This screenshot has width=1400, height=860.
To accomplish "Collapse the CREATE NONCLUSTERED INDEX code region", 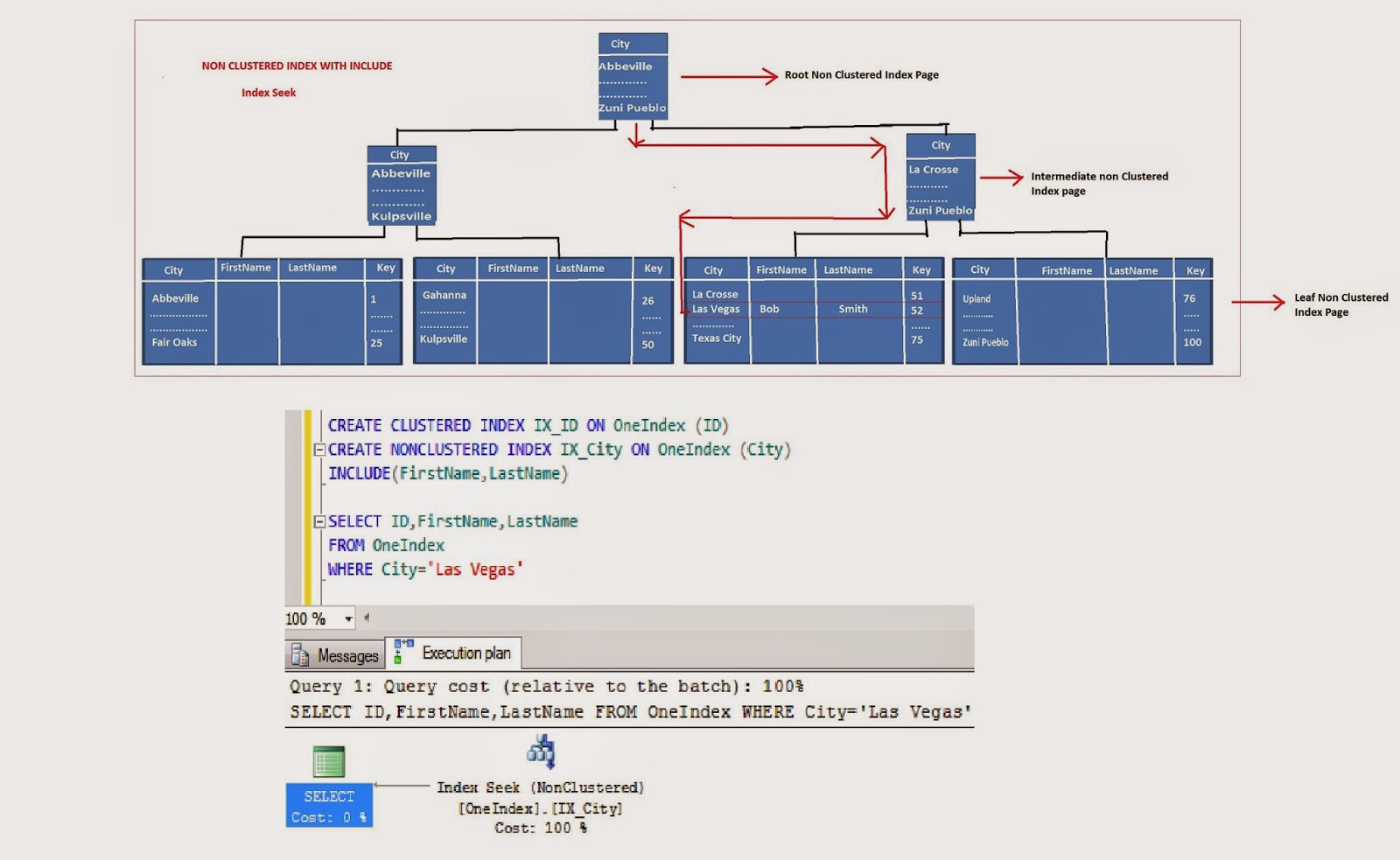I will tap(322, 450).
